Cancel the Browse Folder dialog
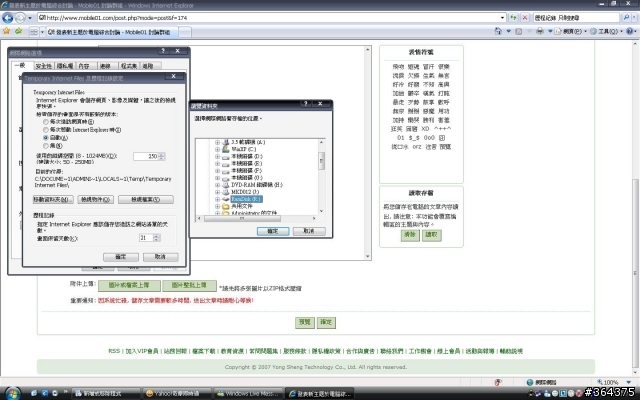Viewport: 640px width, 400px height. coord(309,231)
